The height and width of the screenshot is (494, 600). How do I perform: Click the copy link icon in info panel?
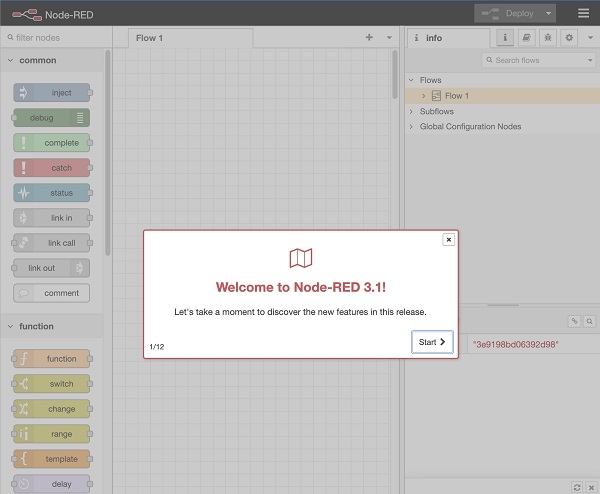[x=574, y=321]
